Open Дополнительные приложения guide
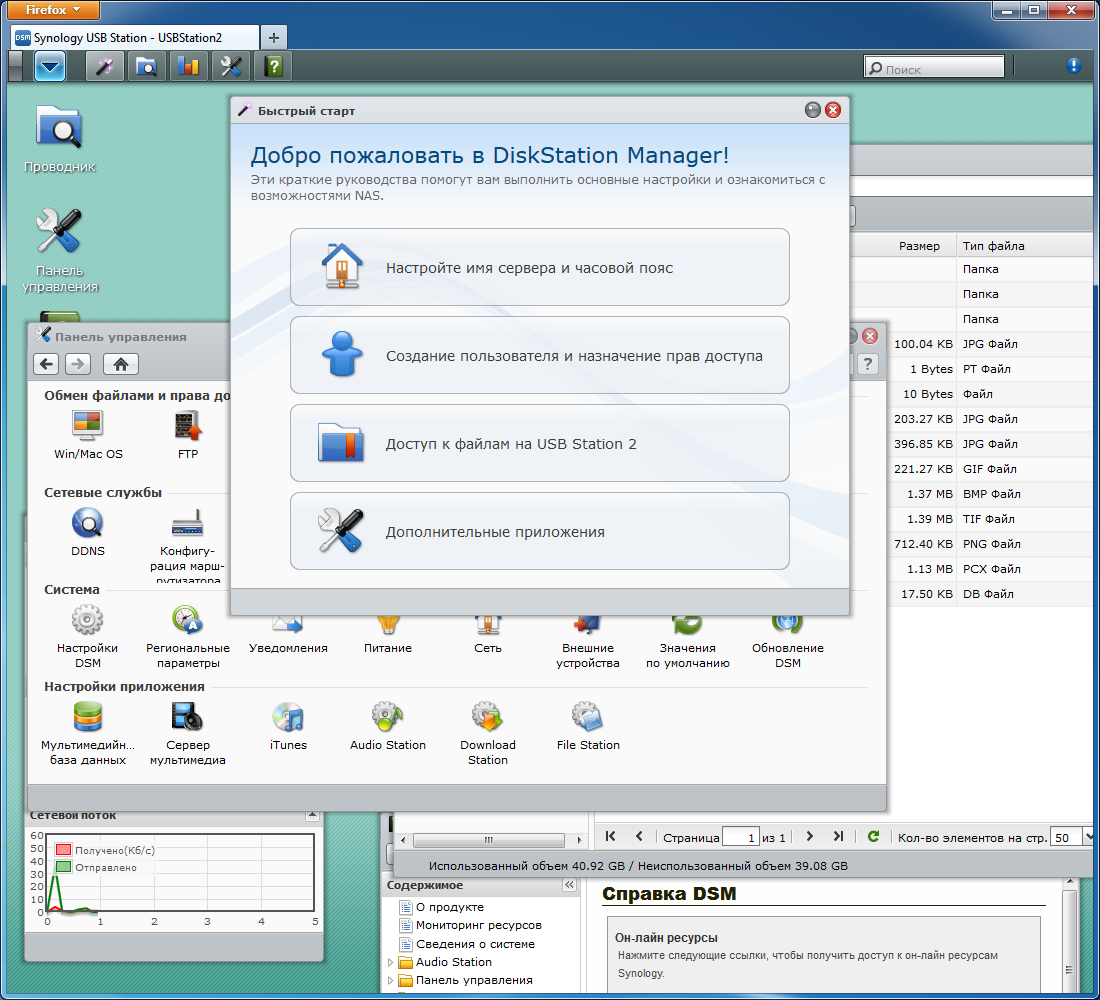 [x=539, y=531]
